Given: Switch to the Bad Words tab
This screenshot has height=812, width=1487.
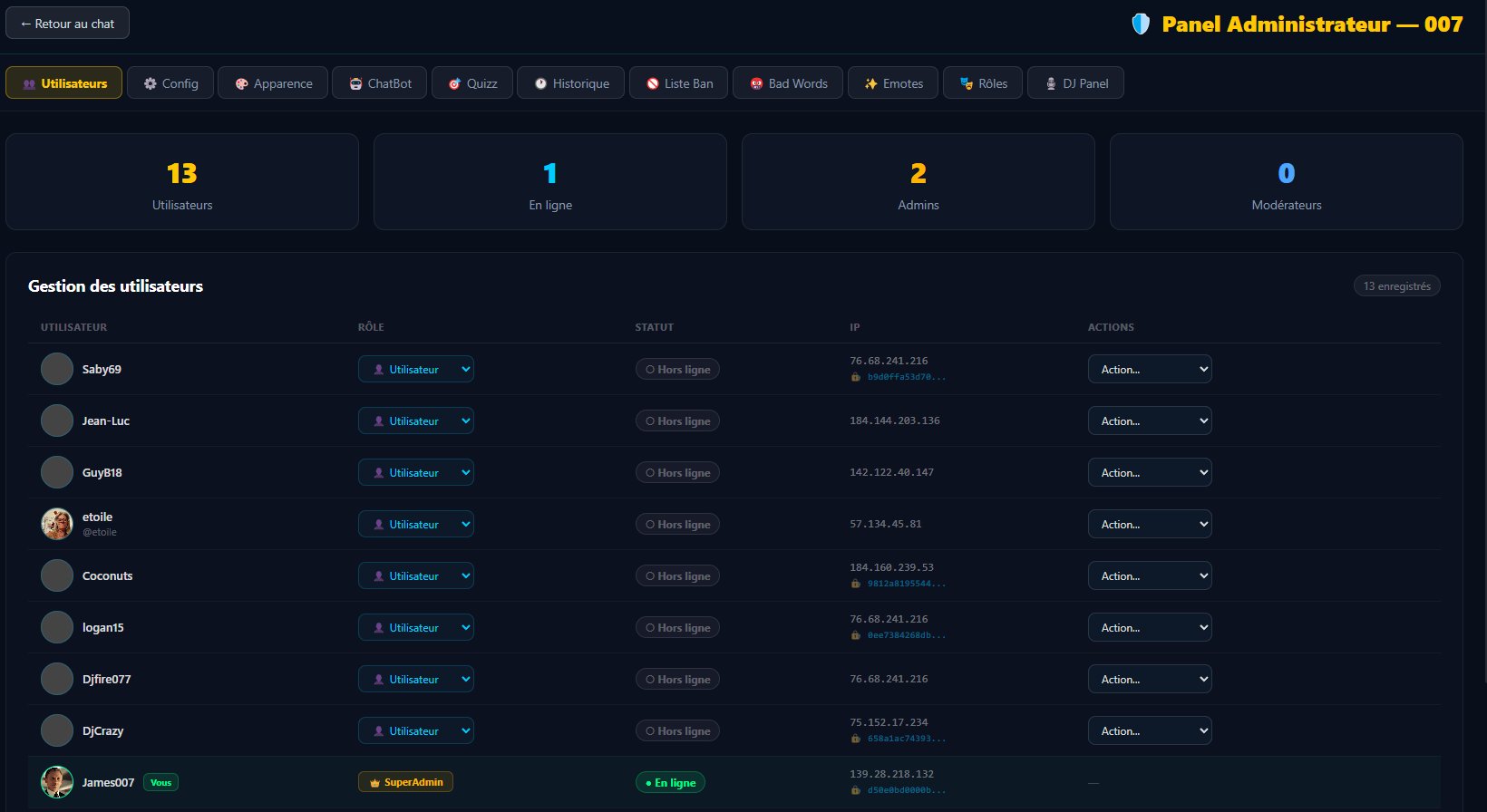Looking at the screenshot, I should (x=787, y=83).
